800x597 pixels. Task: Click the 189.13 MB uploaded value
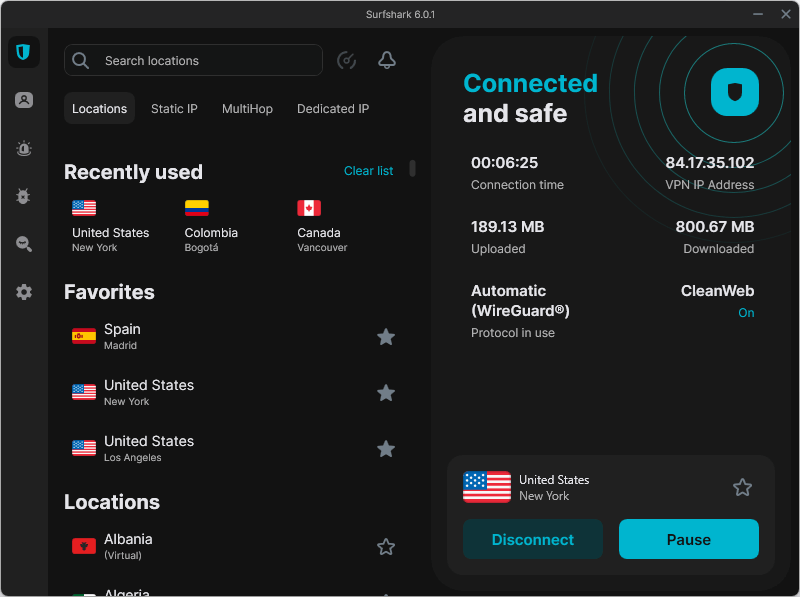click(507, 227)
